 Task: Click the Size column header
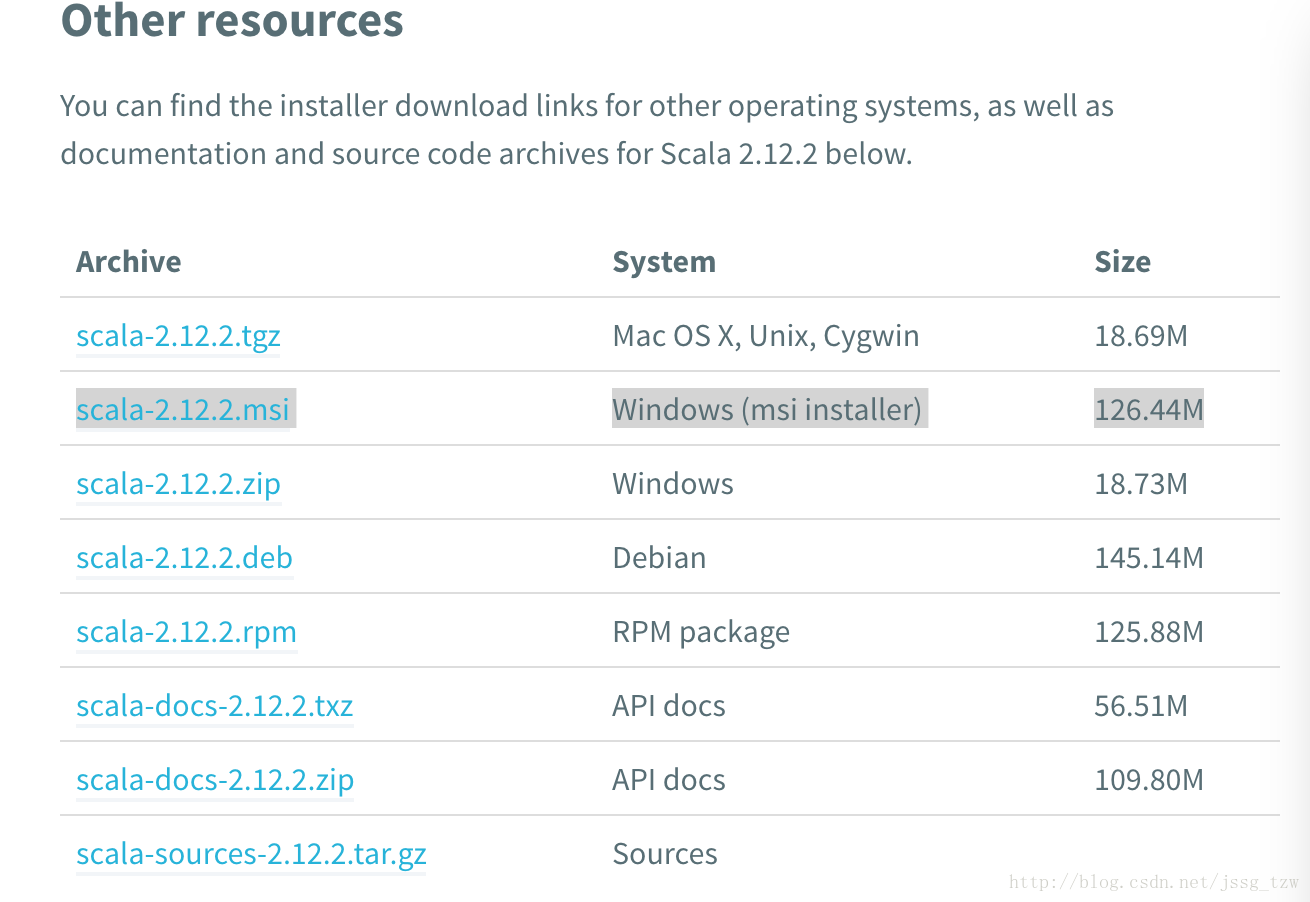(x=1122, y=262)
